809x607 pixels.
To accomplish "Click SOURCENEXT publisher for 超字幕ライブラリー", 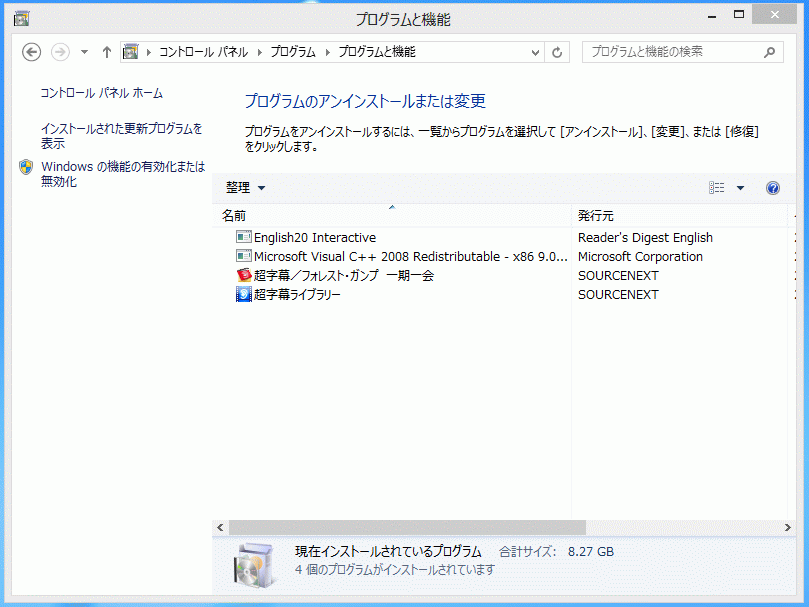I will coord(618,295).
